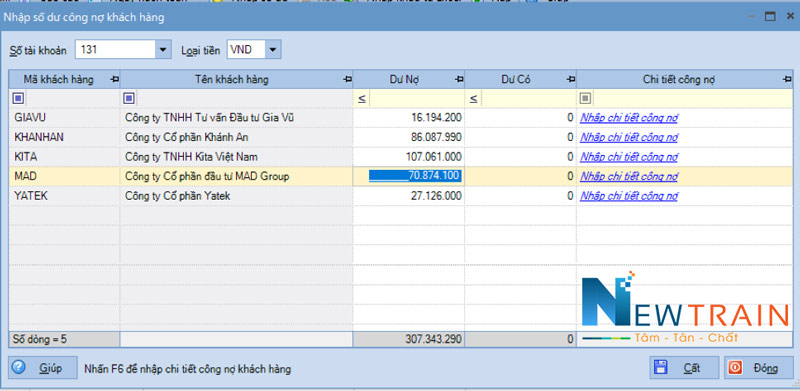Click Công ty Cổ phần Khánh An
This screenshot has width=800, height=391.
click(x=187, y=137)
